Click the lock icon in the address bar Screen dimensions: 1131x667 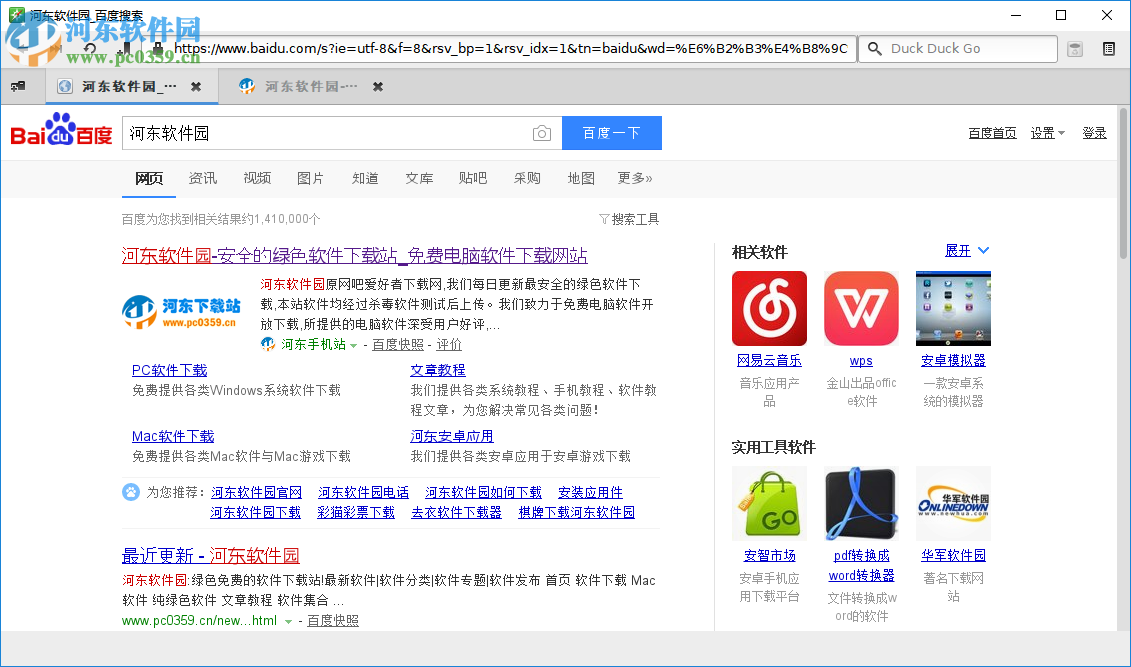(157, 50)
